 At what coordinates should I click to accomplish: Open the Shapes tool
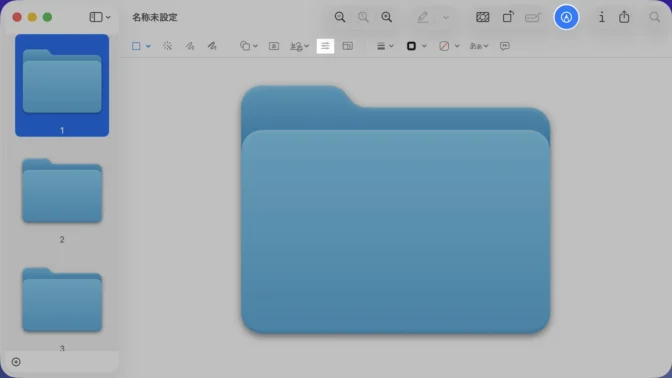coord(245,46)
